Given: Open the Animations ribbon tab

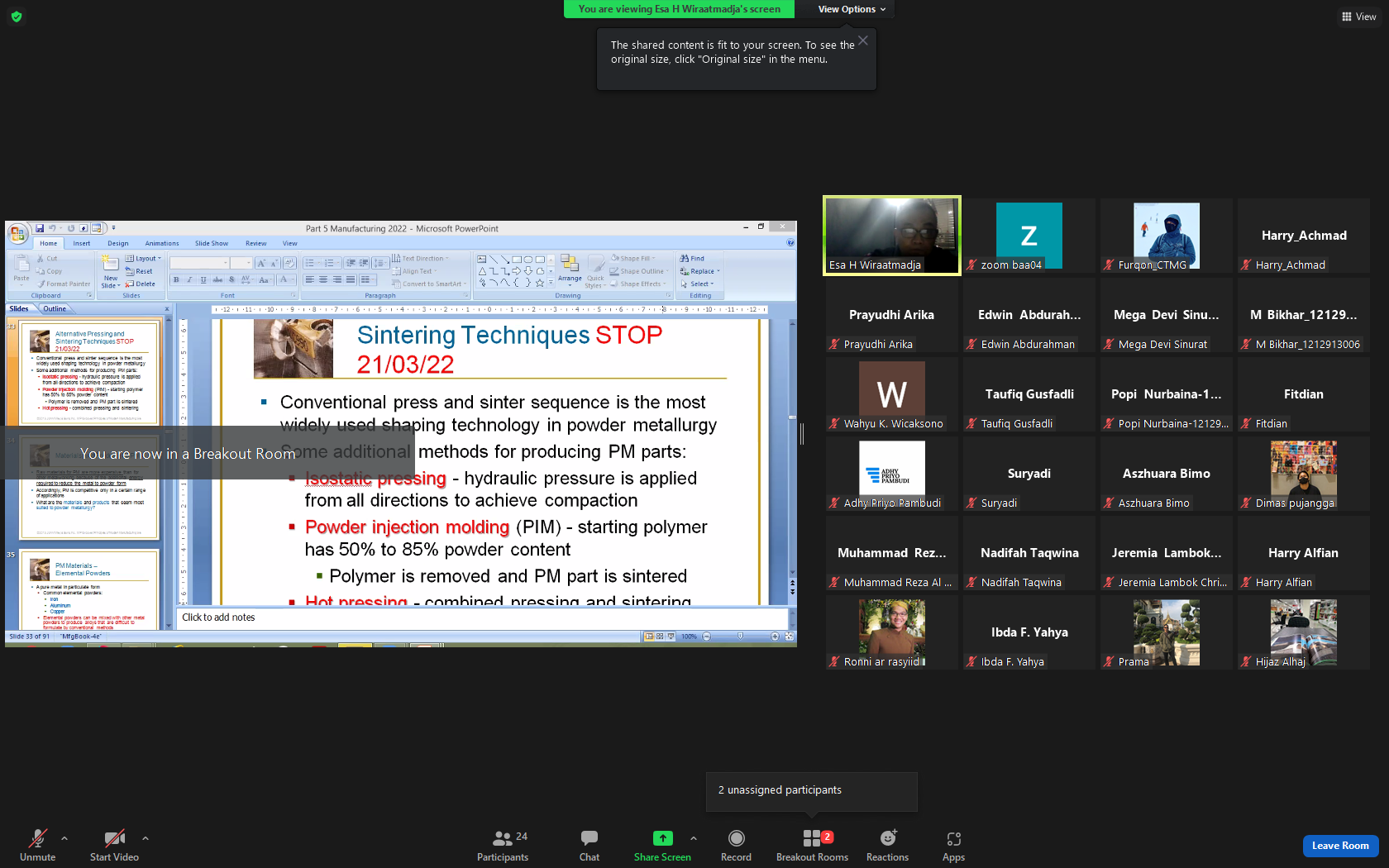Looking at the screenshot, I should tap(162, 243).
